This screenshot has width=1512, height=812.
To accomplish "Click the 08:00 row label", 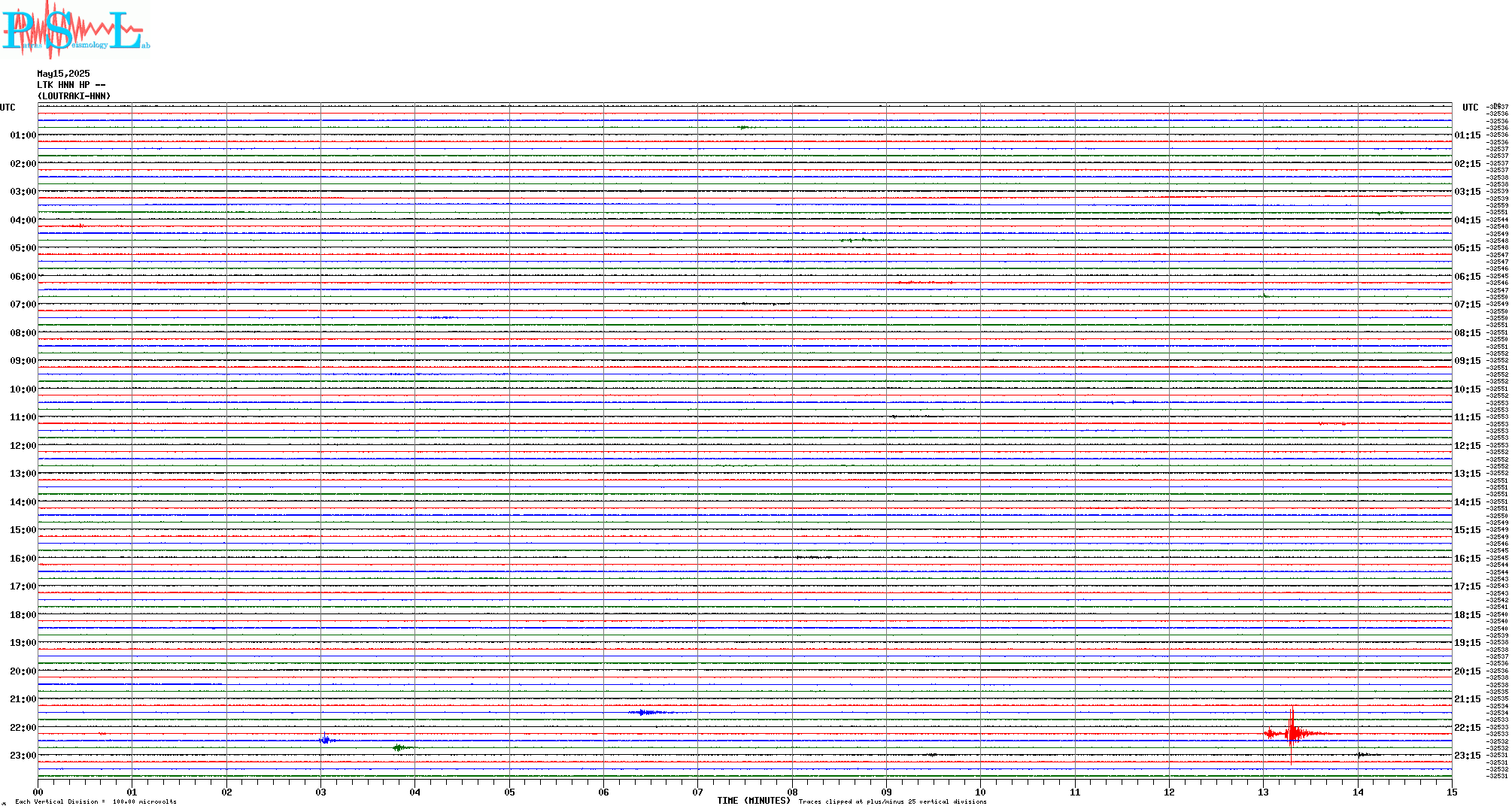I will click(x=23, y=333).
